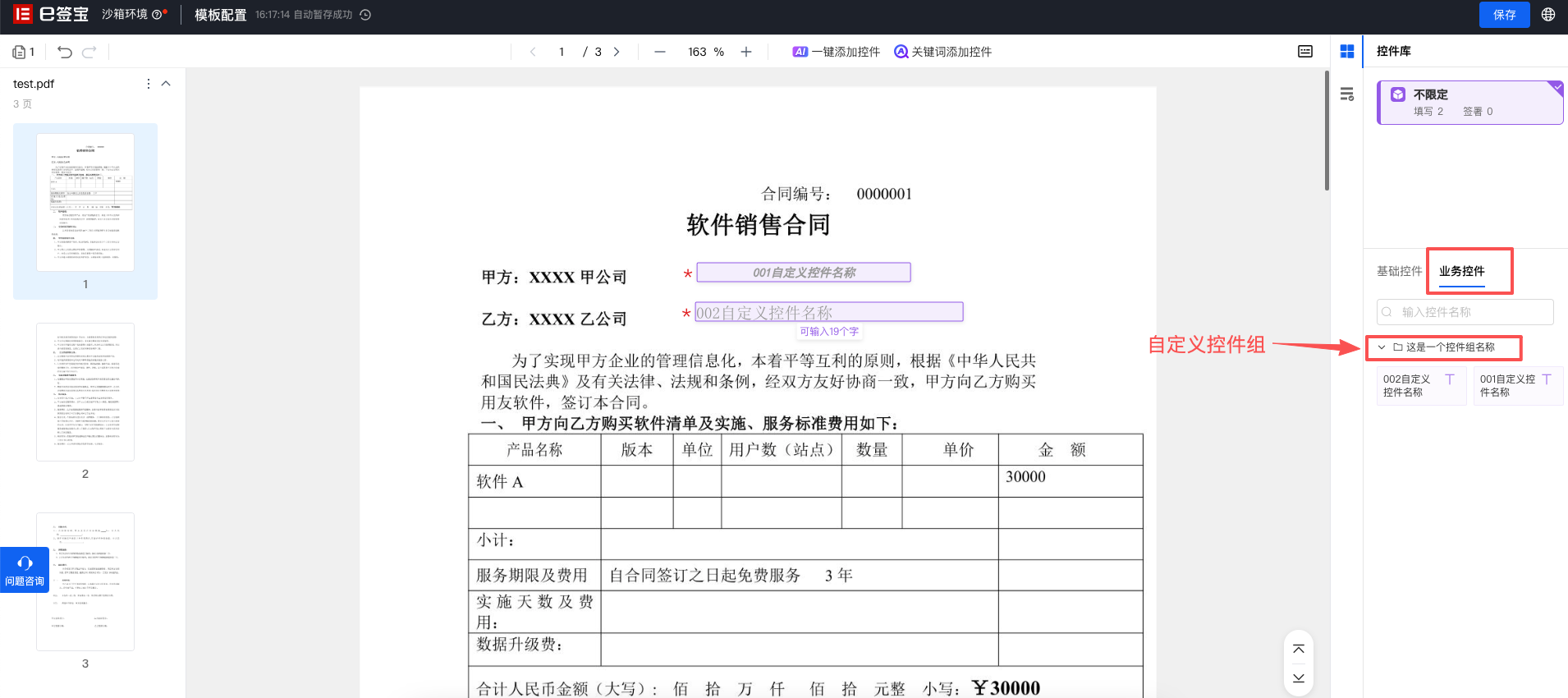Click the 这是一个控件组名称 group label

(x=1451, y=347)
